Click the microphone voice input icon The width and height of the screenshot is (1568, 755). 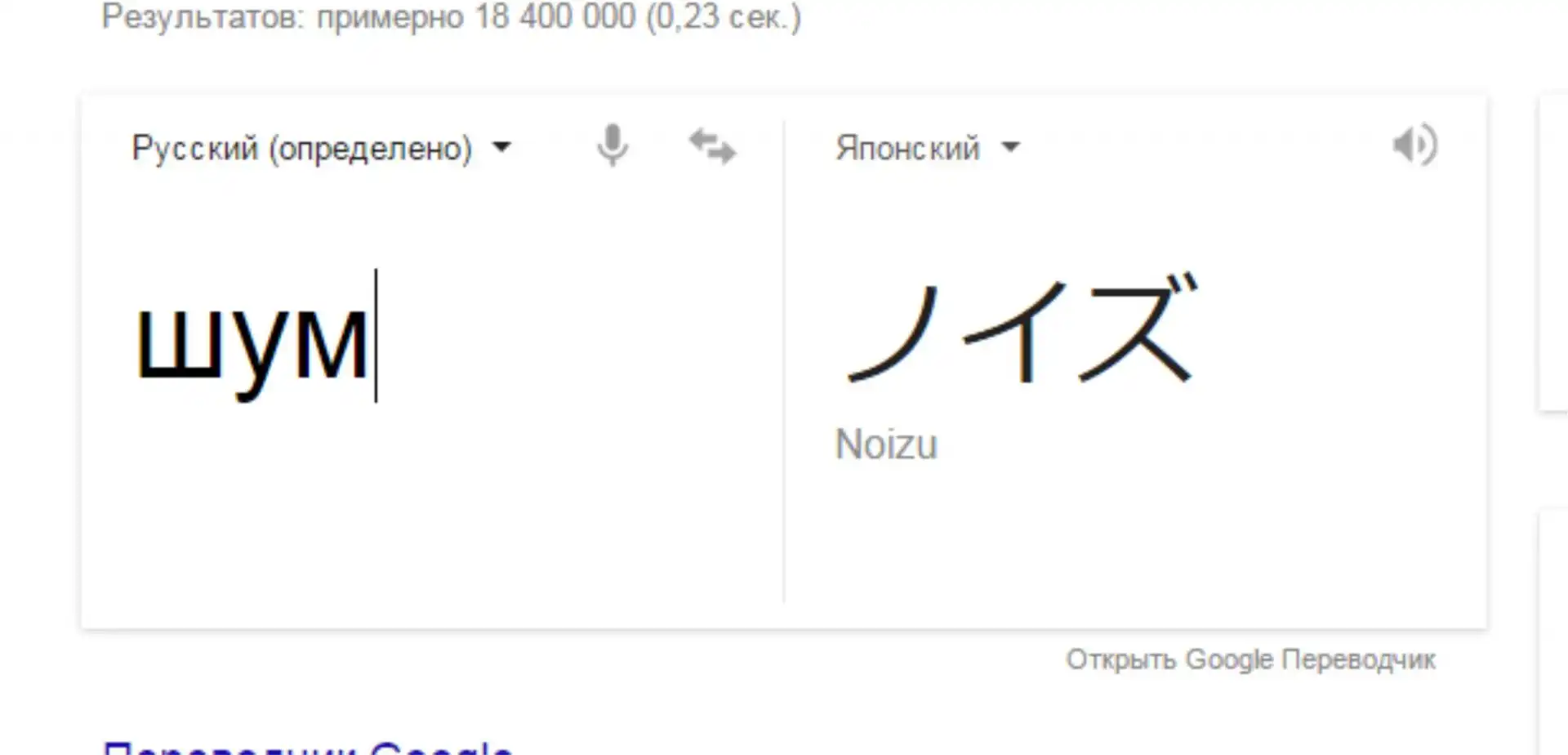pos(612,146)
